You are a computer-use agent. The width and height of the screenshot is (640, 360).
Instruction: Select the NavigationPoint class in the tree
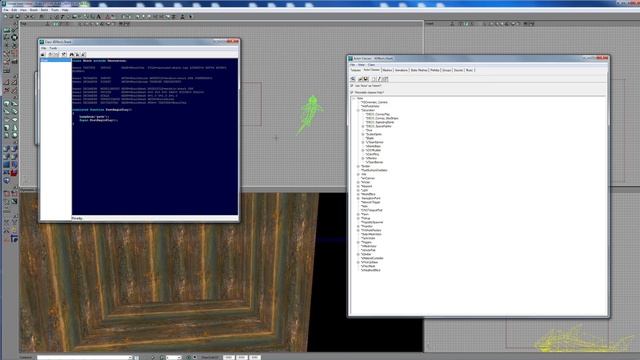371,198
